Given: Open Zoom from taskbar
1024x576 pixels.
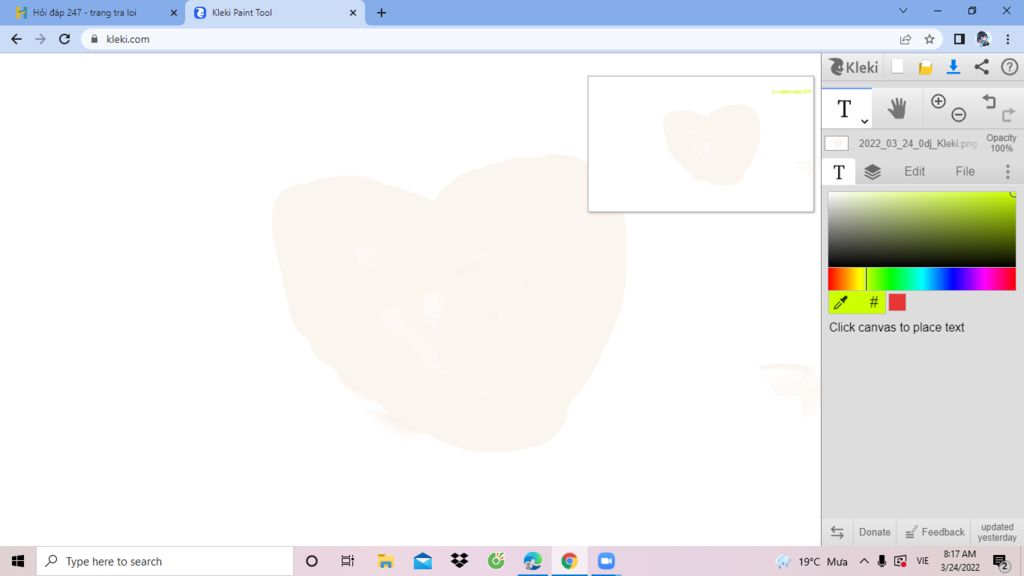Looking at the screenshot, I should (606, 561).
